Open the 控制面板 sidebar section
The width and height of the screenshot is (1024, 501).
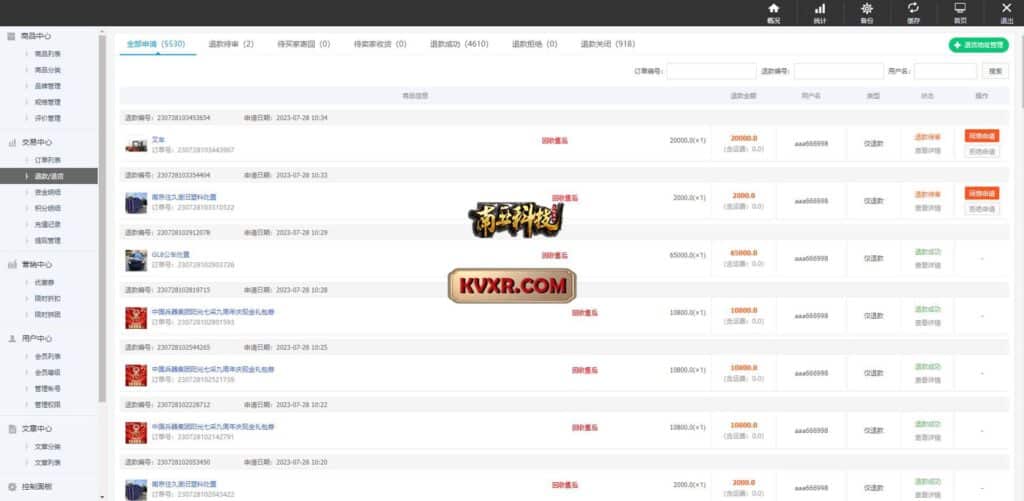pos(37,487)
